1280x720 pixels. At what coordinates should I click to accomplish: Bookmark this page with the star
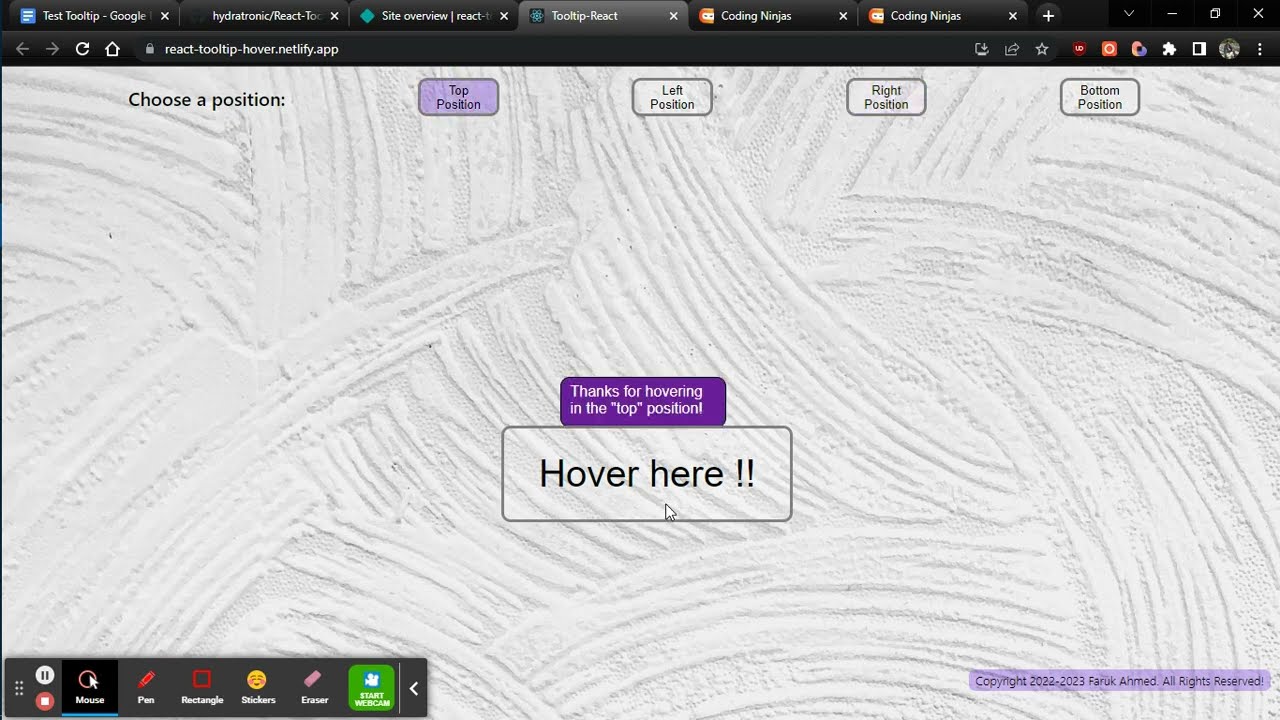1042,49
